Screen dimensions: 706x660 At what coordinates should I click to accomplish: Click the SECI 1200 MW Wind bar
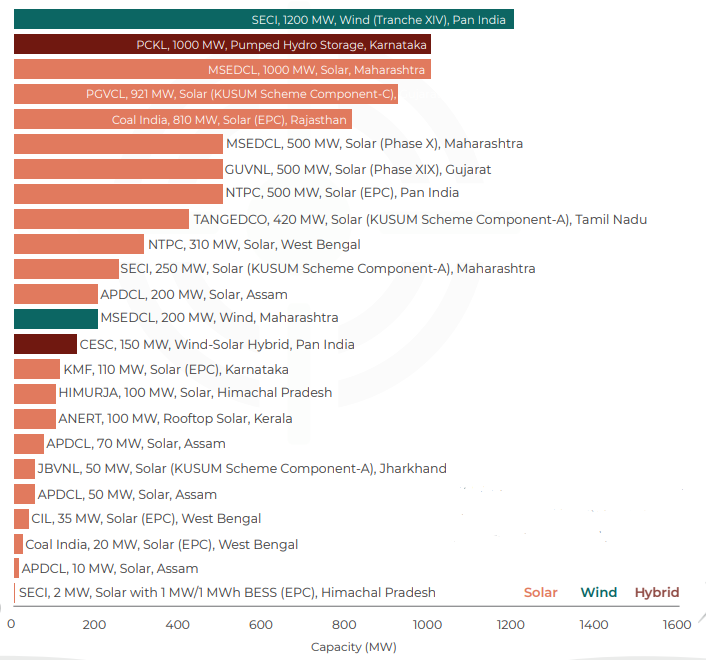(x=264, y=19)
